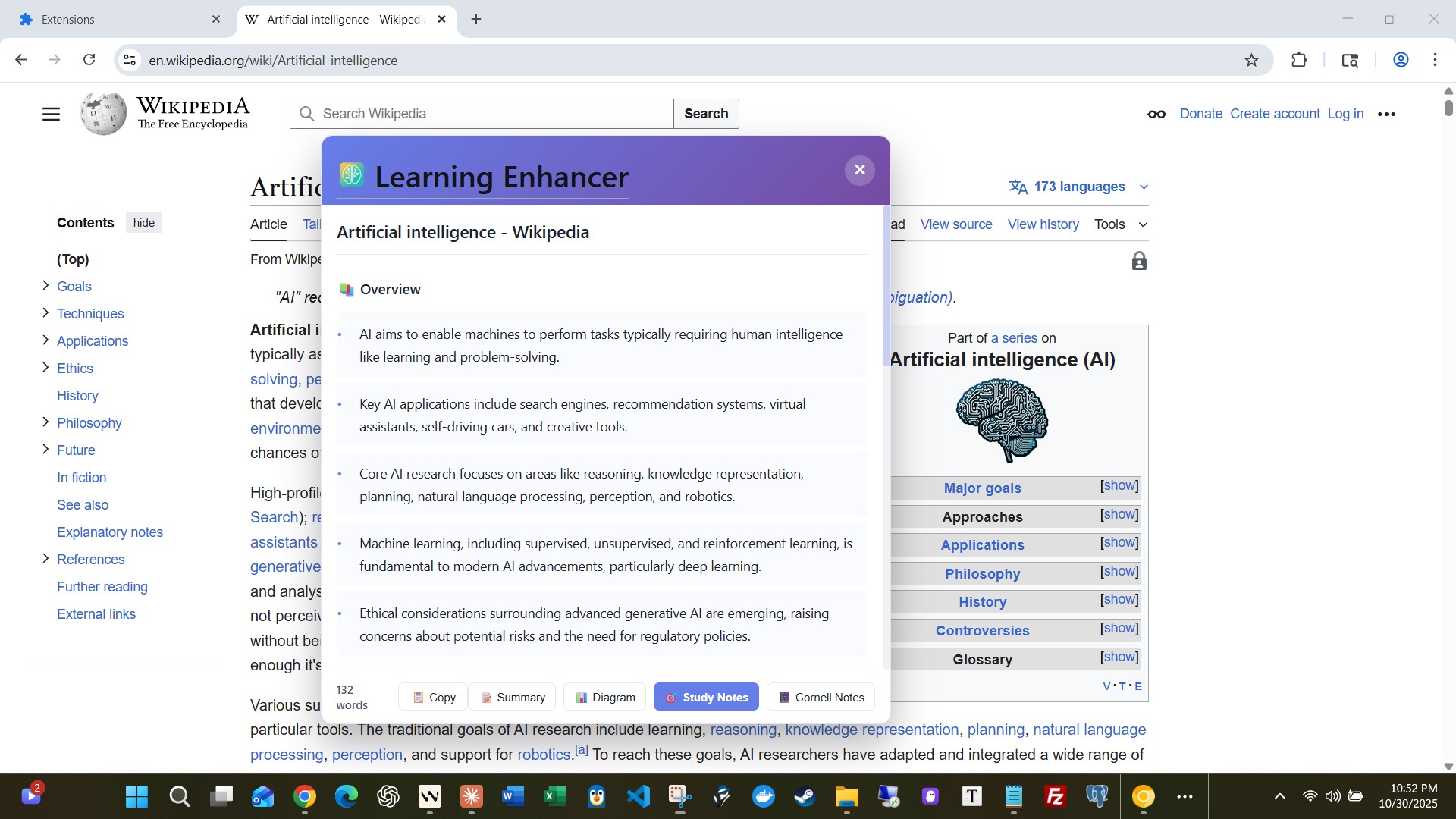The image size is (1456, 819).
Task: Open Cornell Notes view
Action: tap(821, 697)
